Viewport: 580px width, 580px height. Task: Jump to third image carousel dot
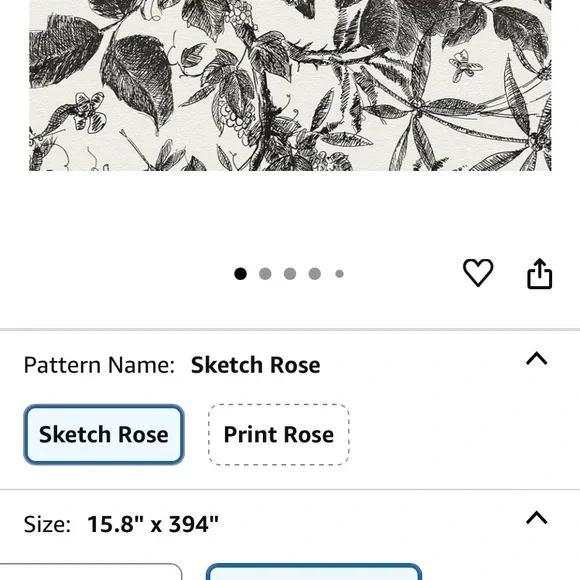pos(290,274)
